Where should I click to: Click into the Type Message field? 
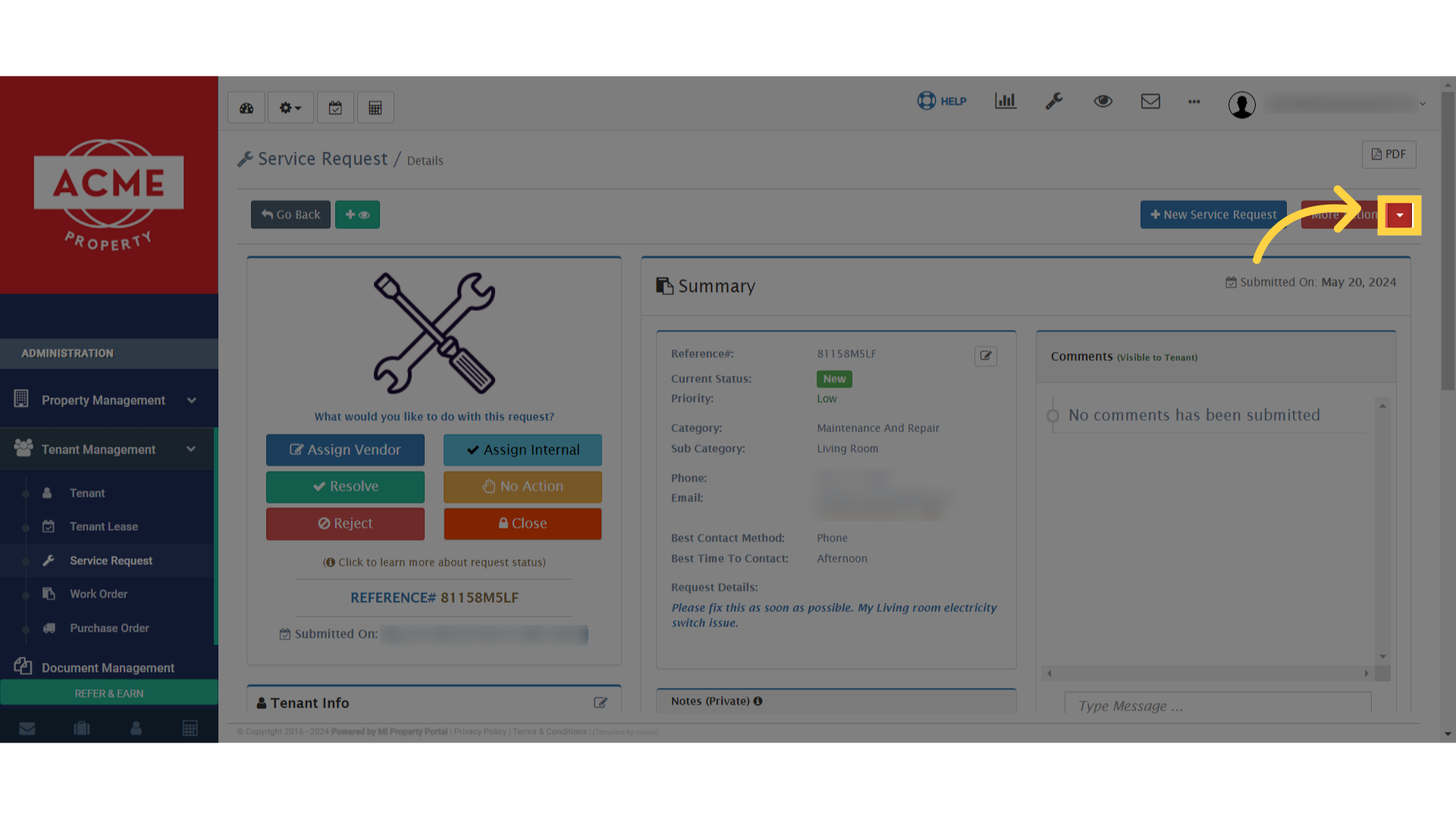(1218, 704)
